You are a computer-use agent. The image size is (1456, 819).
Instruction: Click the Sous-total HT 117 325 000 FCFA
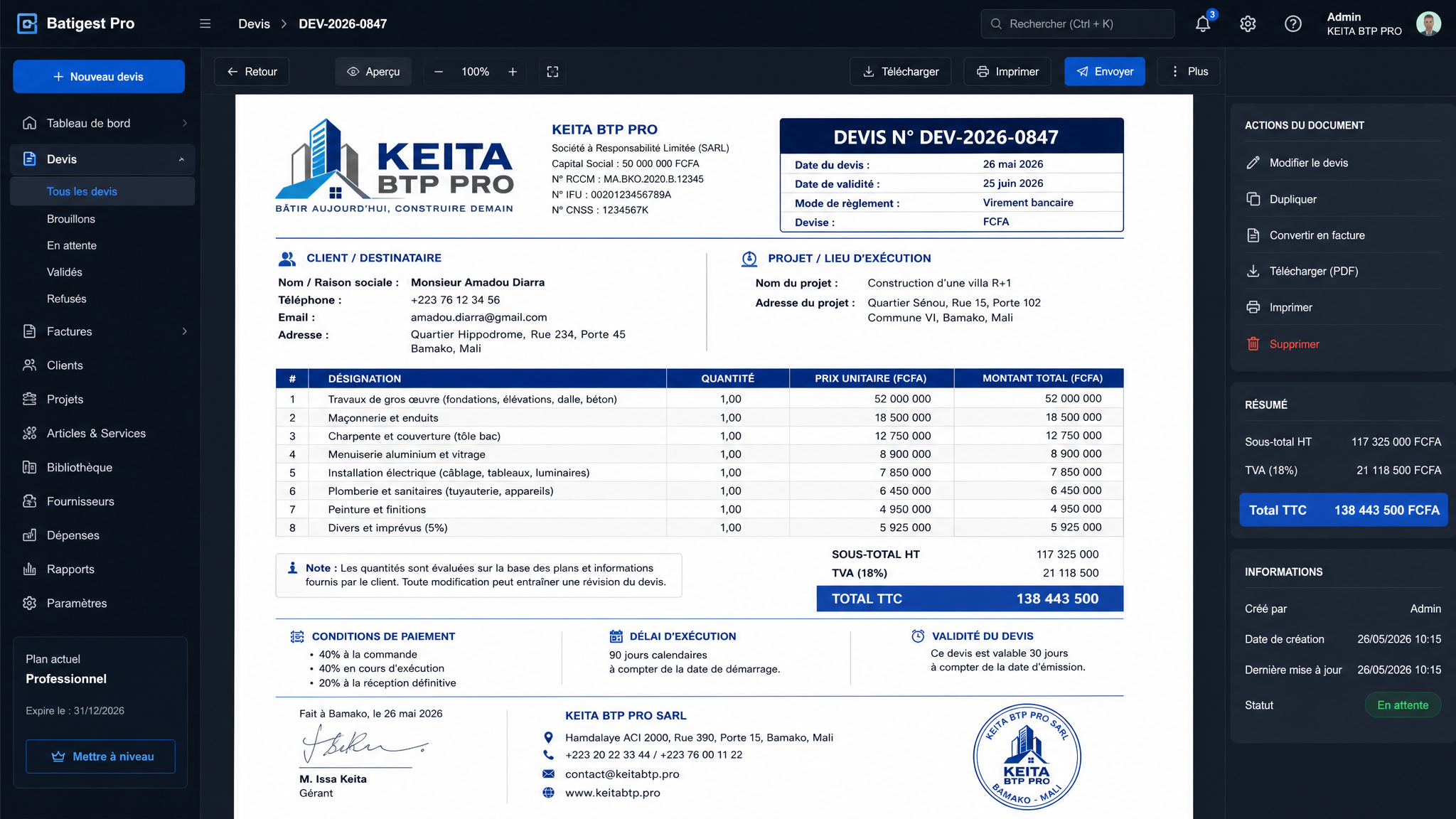(1343, 442)
